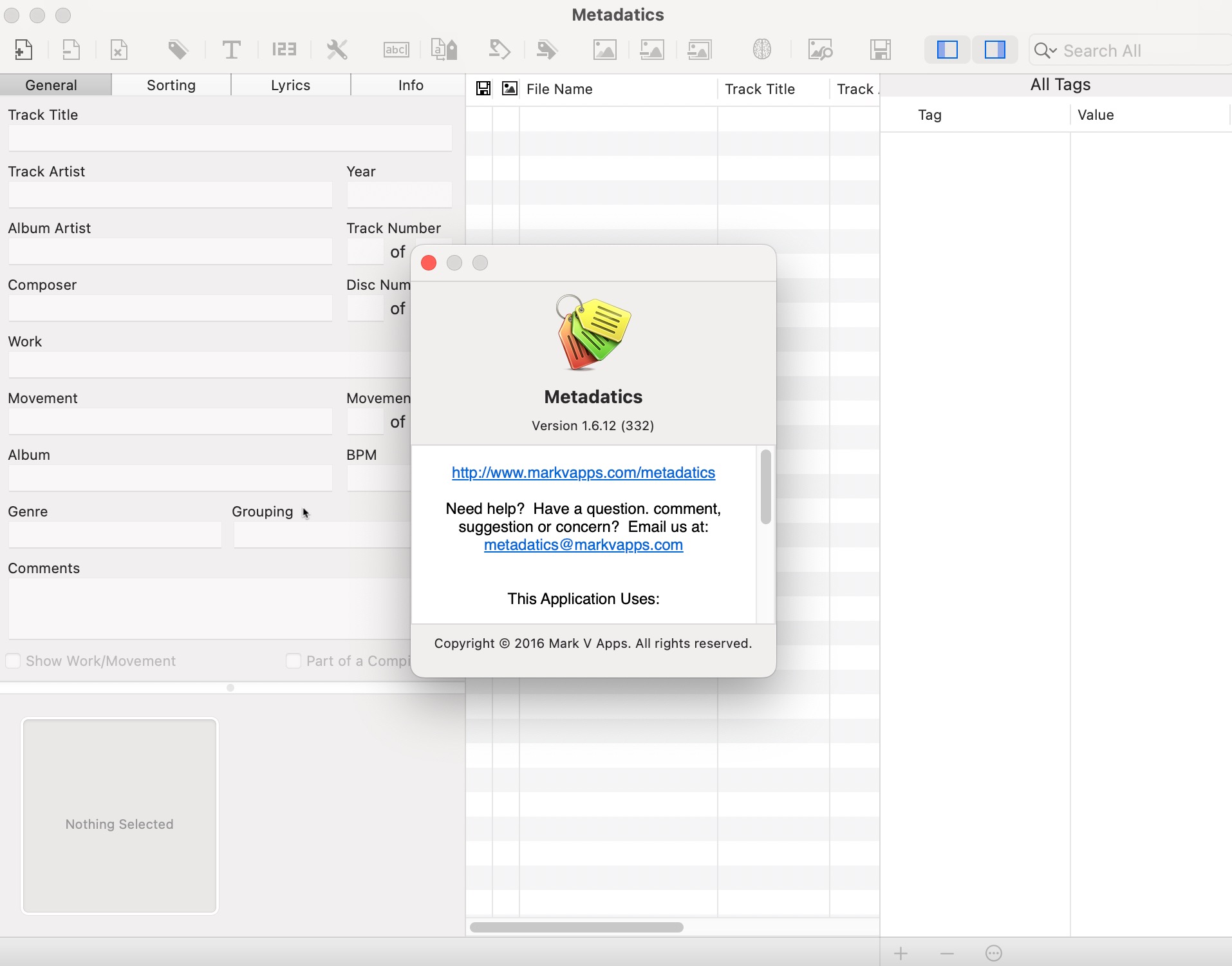Click the file-name-to-tag conversion icon
Viewport: 1232px width, 966px height.
pyautogui.click(x=444, y=50)
